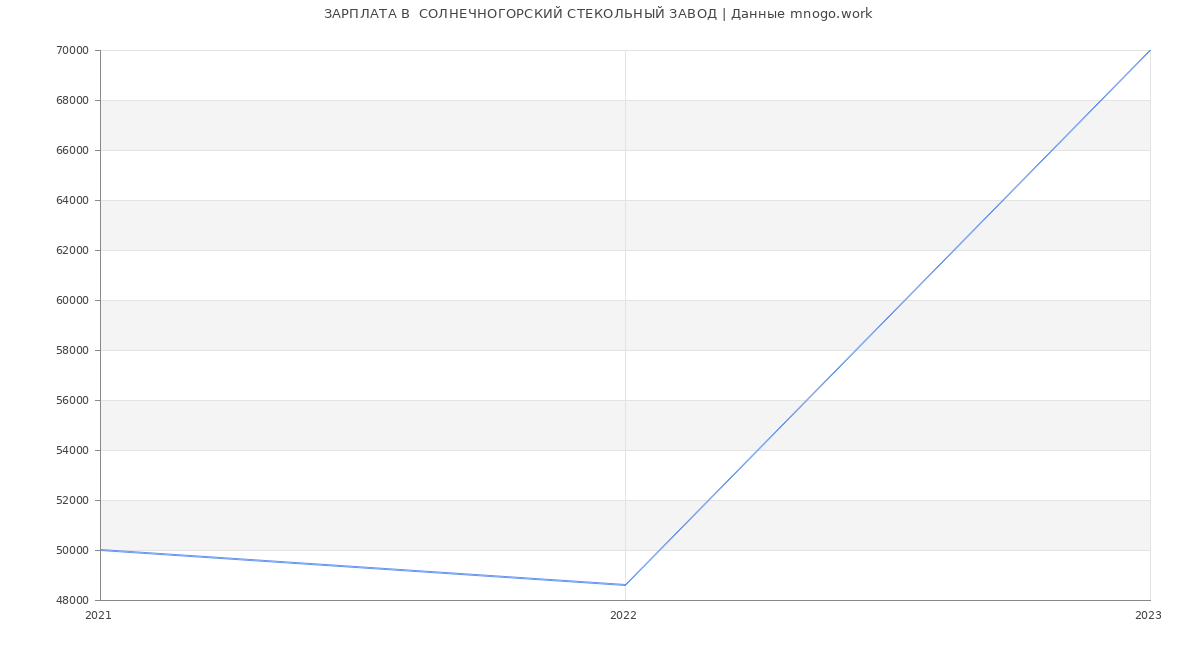Viewport: 1200px width, 650px height.
Task: Click the 64000 y-axis label
Action: point(72,200)
